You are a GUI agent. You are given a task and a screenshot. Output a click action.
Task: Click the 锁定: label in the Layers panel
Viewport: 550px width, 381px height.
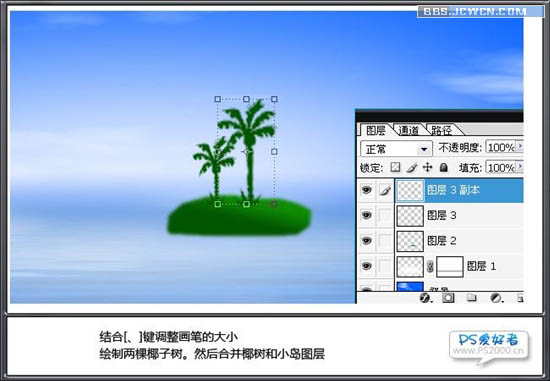pos(371,168)
